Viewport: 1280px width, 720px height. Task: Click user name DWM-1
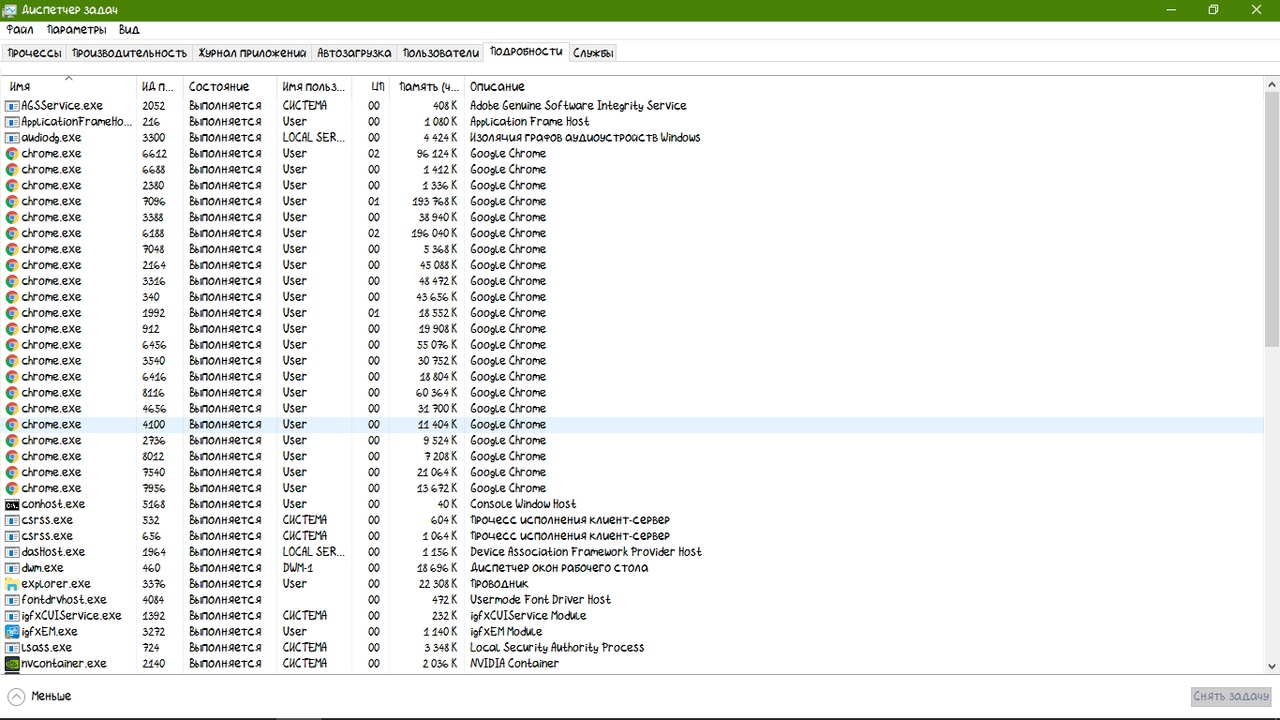pos(298,568)
